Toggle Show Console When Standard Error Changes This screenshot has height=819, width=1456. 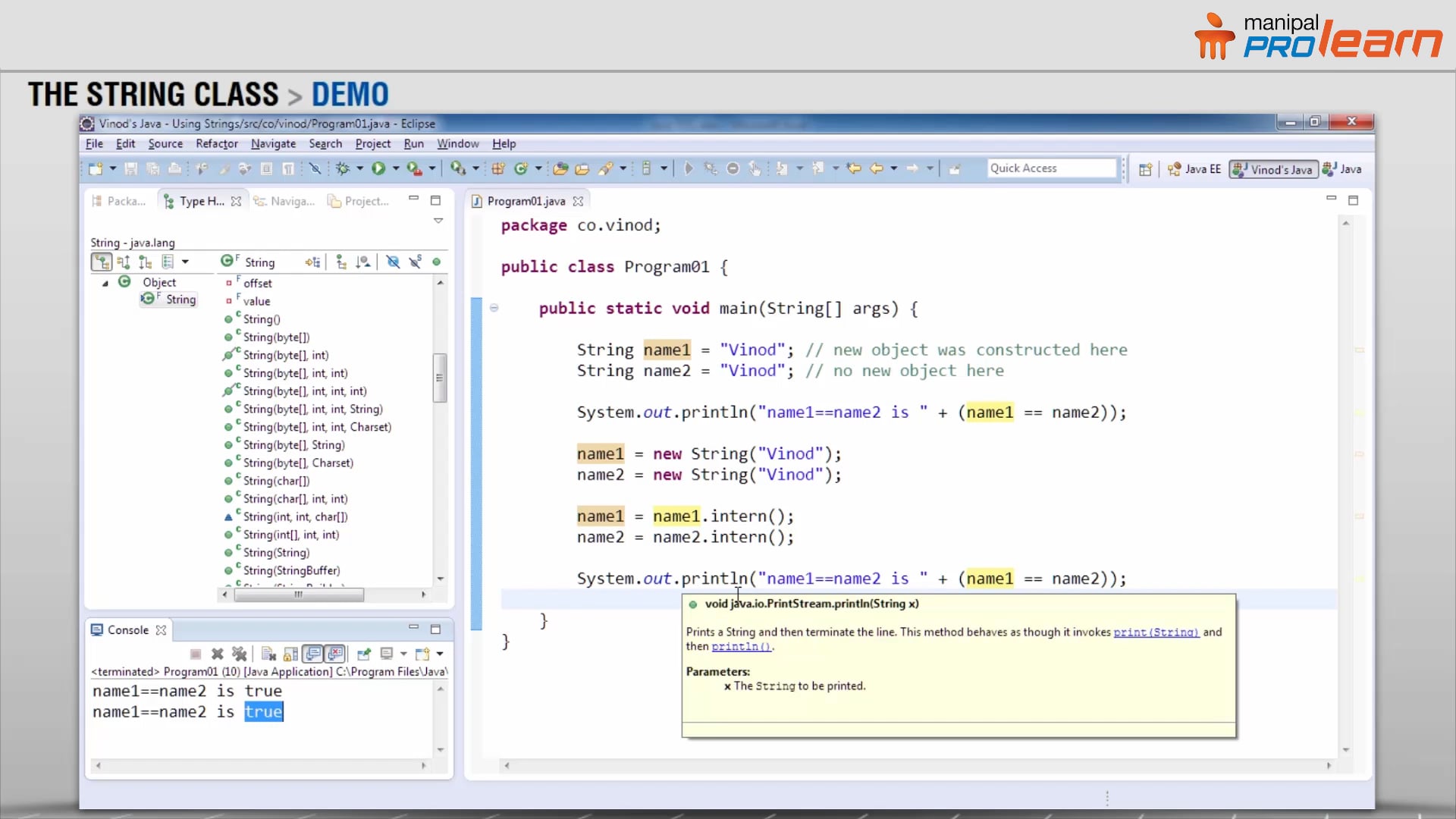pyautogui.click(x=336, y=654)
